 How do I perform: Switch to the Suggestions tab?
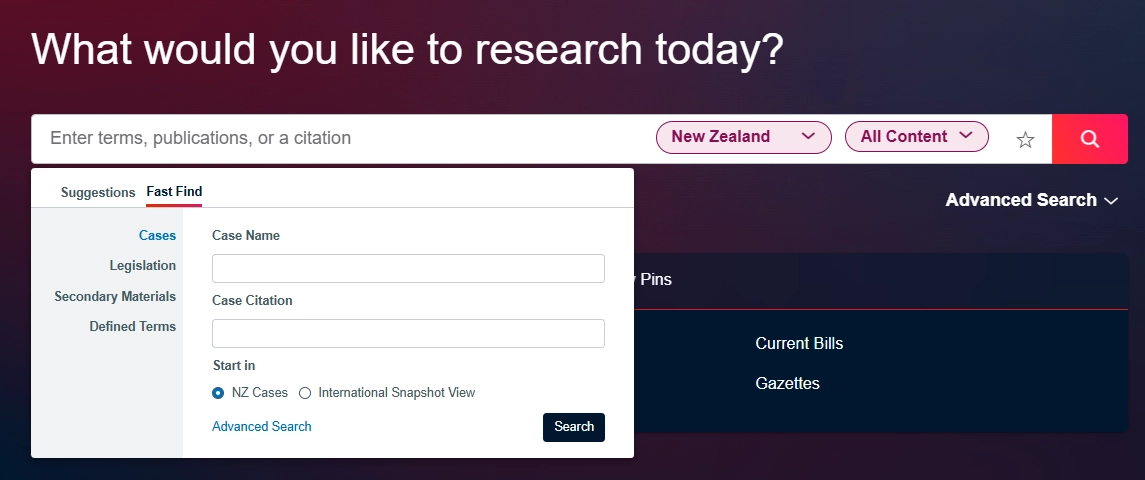click(x=98, y=192)
